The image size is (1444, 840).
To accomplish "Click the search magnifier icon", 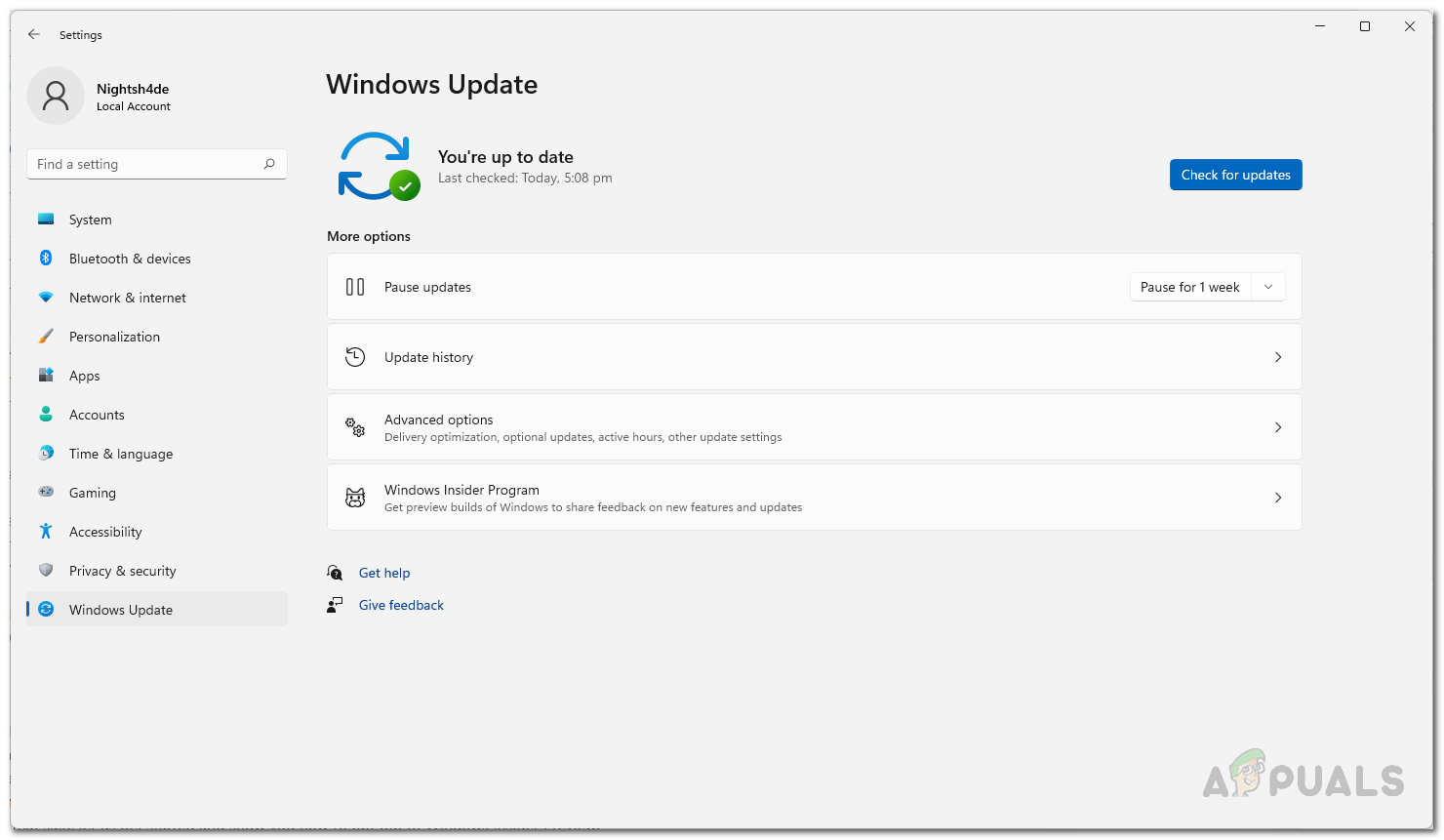I will click(x=269, y=164).
